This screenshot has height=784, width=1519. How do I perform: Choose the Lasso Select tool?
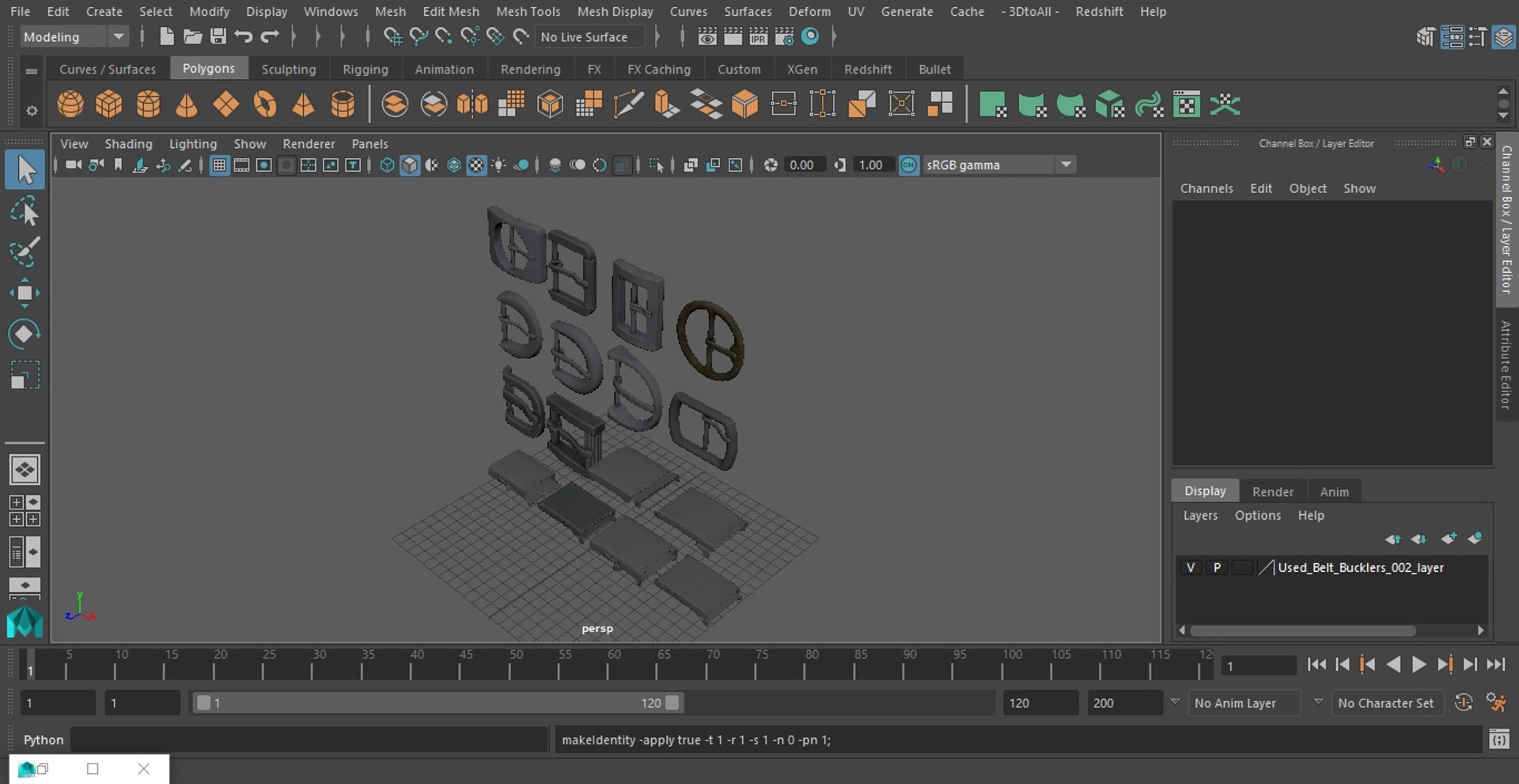pos(25,211)
